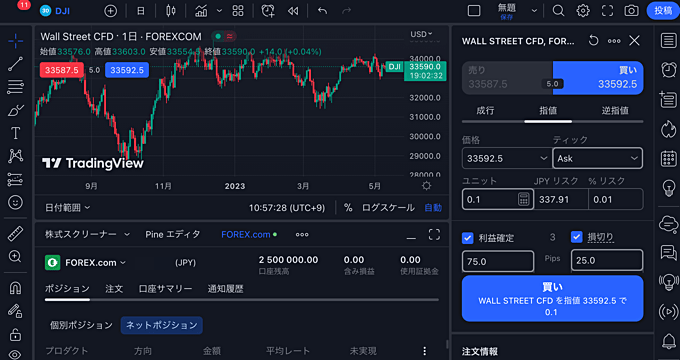Expand the untitled layout dropdown arrow

click(534, 11)
